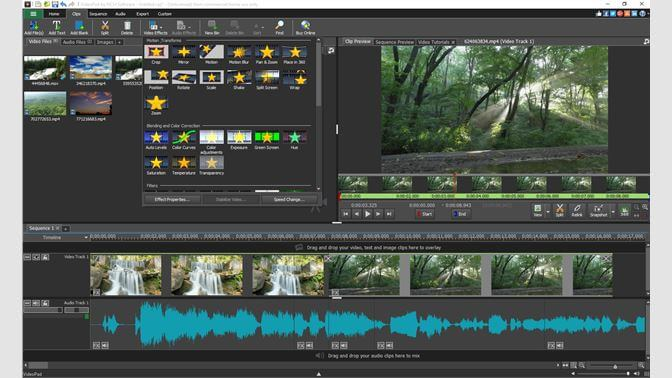The height and width of the screenshot is (378, 672).
Task: Click the Effect Properties button
Action: pyautogui.click(x=171, y=199)
